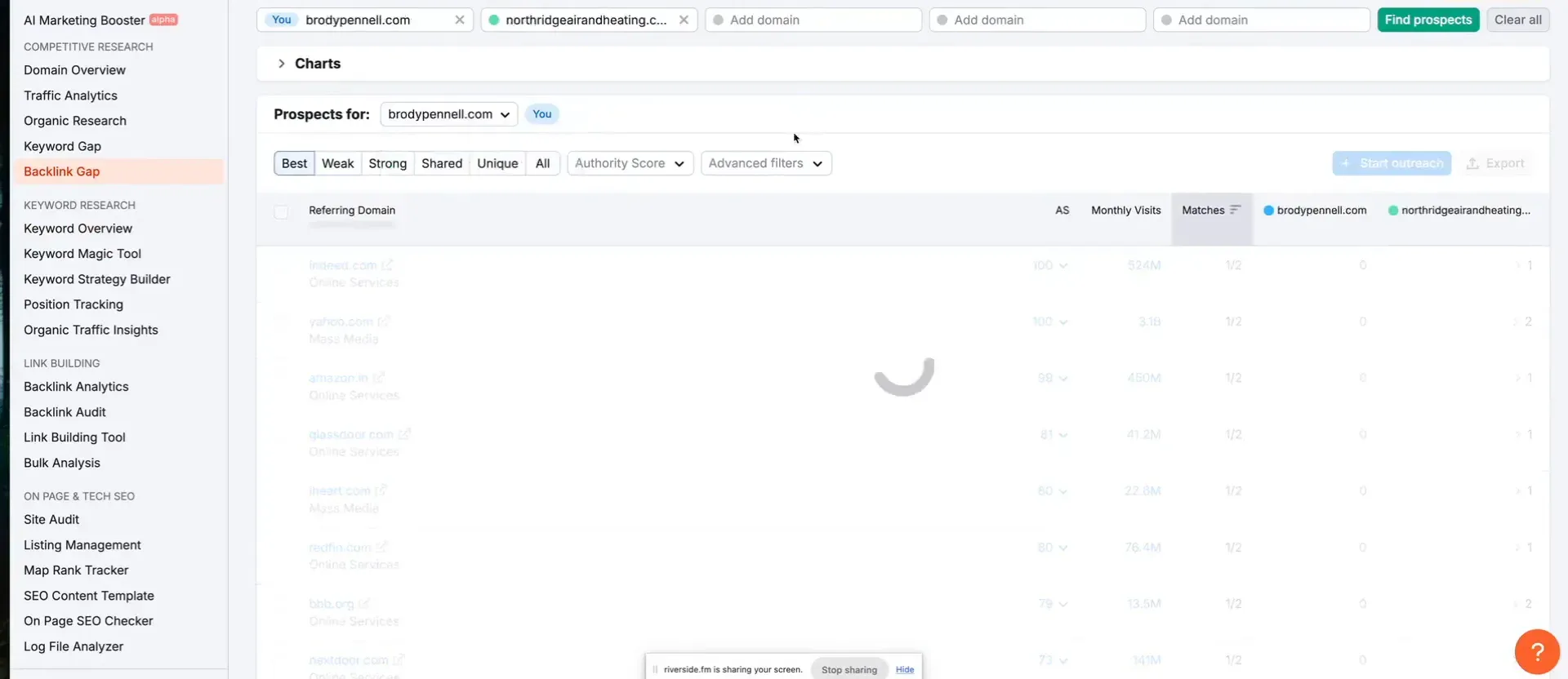The height and width of the screenshot is (679, 1568).
Task: Expand authority score chevron for indeed.com row
Action: [1063, 266]
